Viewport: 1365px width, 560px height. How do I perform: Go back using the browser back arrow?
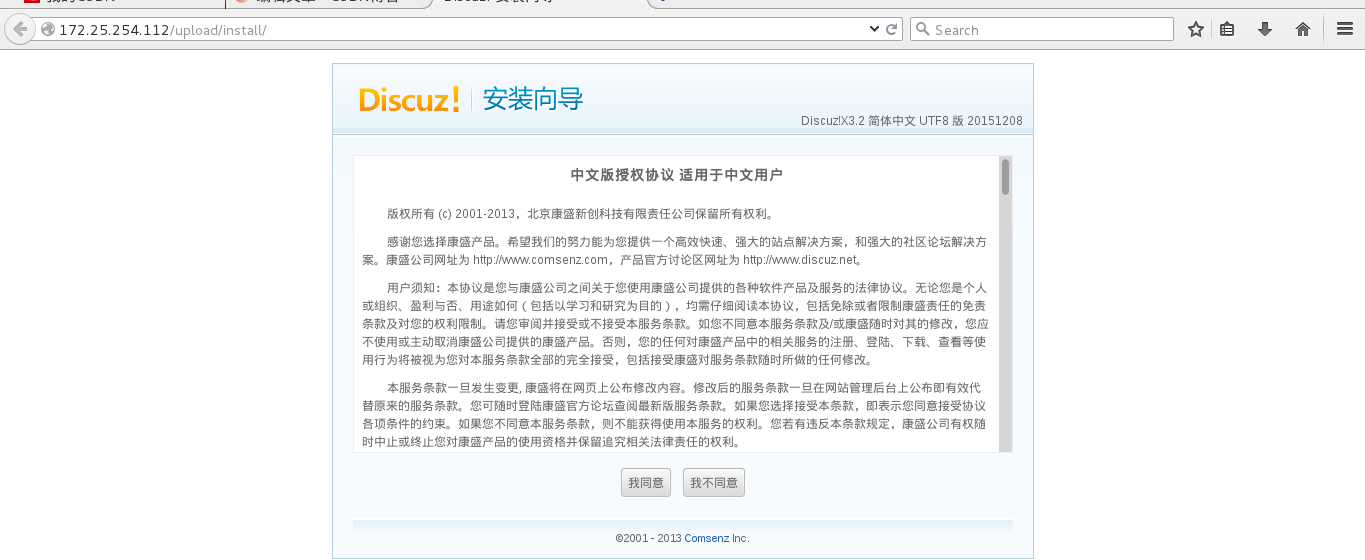tap(19, 30)
